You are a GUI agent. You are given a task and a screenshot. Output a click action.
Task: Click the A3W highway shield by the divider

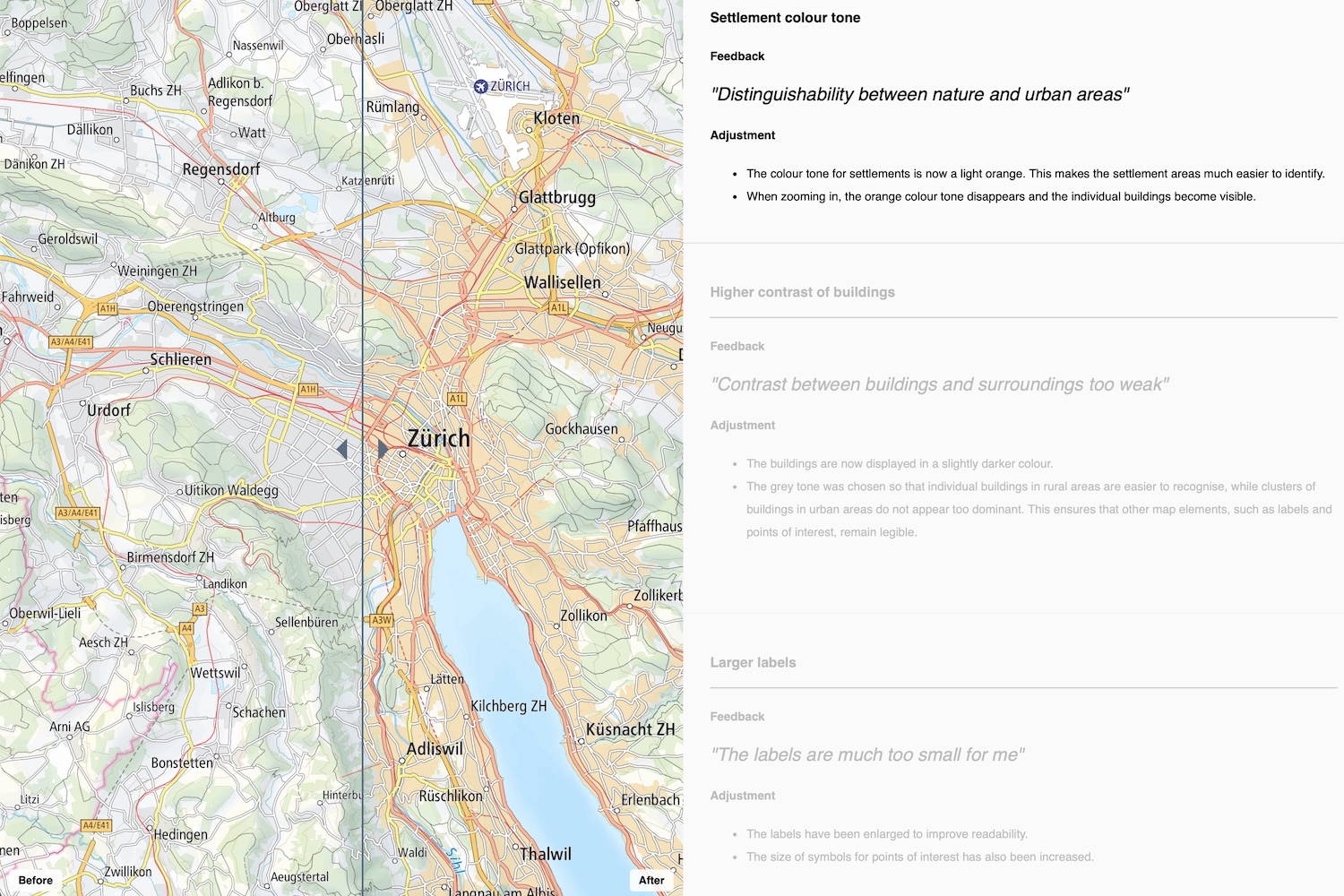pyautogui.click(x=382, y=620)
